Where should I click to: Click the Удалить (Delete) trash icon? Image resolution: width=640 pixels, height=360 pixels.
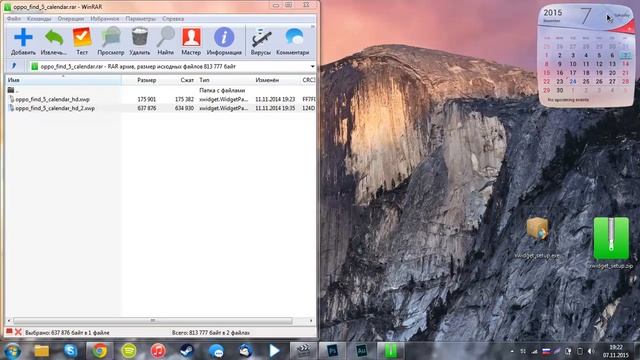click(140, 41)
